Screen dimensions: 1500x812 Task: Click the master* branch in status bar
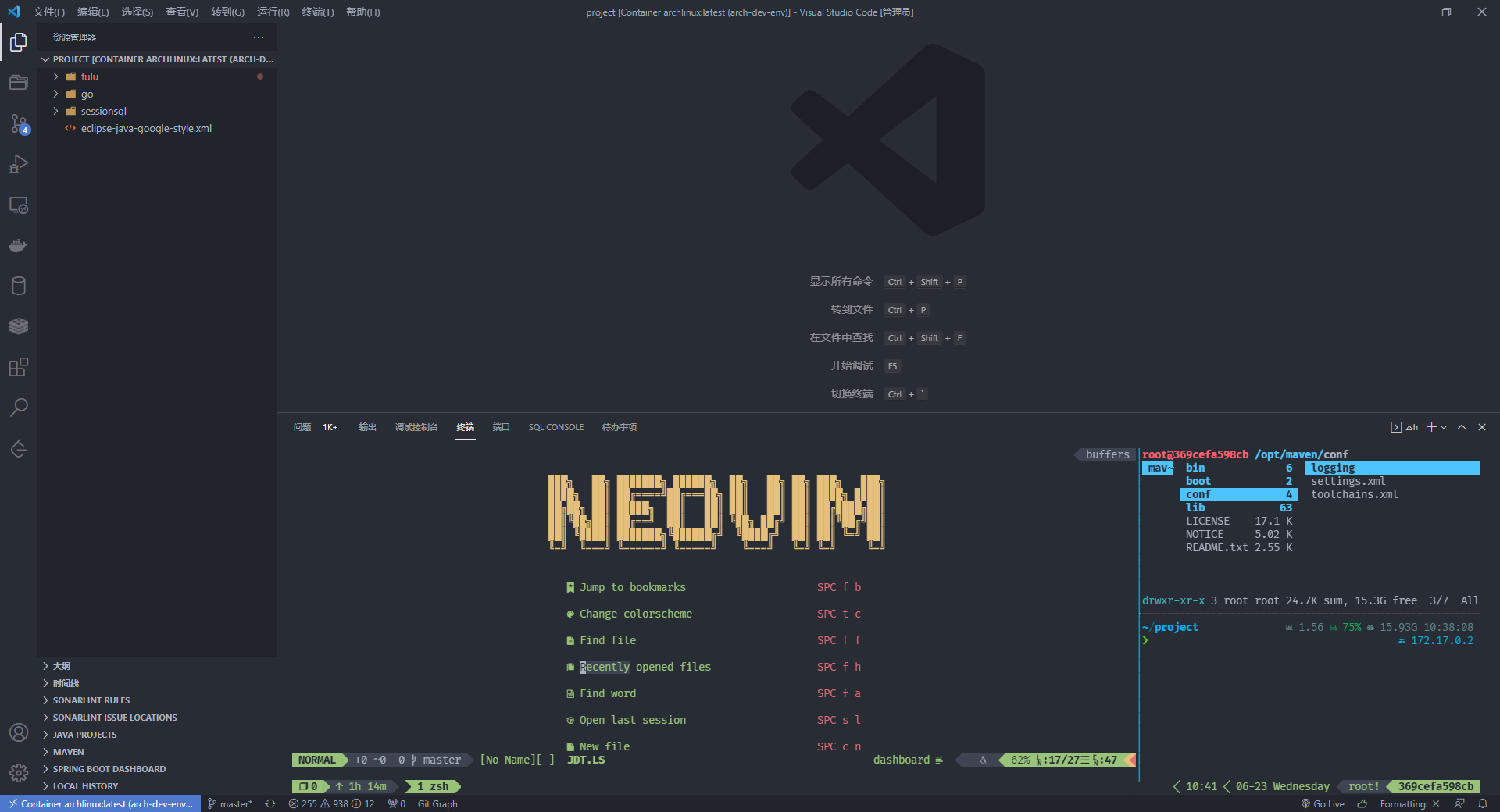click(230, 803)
